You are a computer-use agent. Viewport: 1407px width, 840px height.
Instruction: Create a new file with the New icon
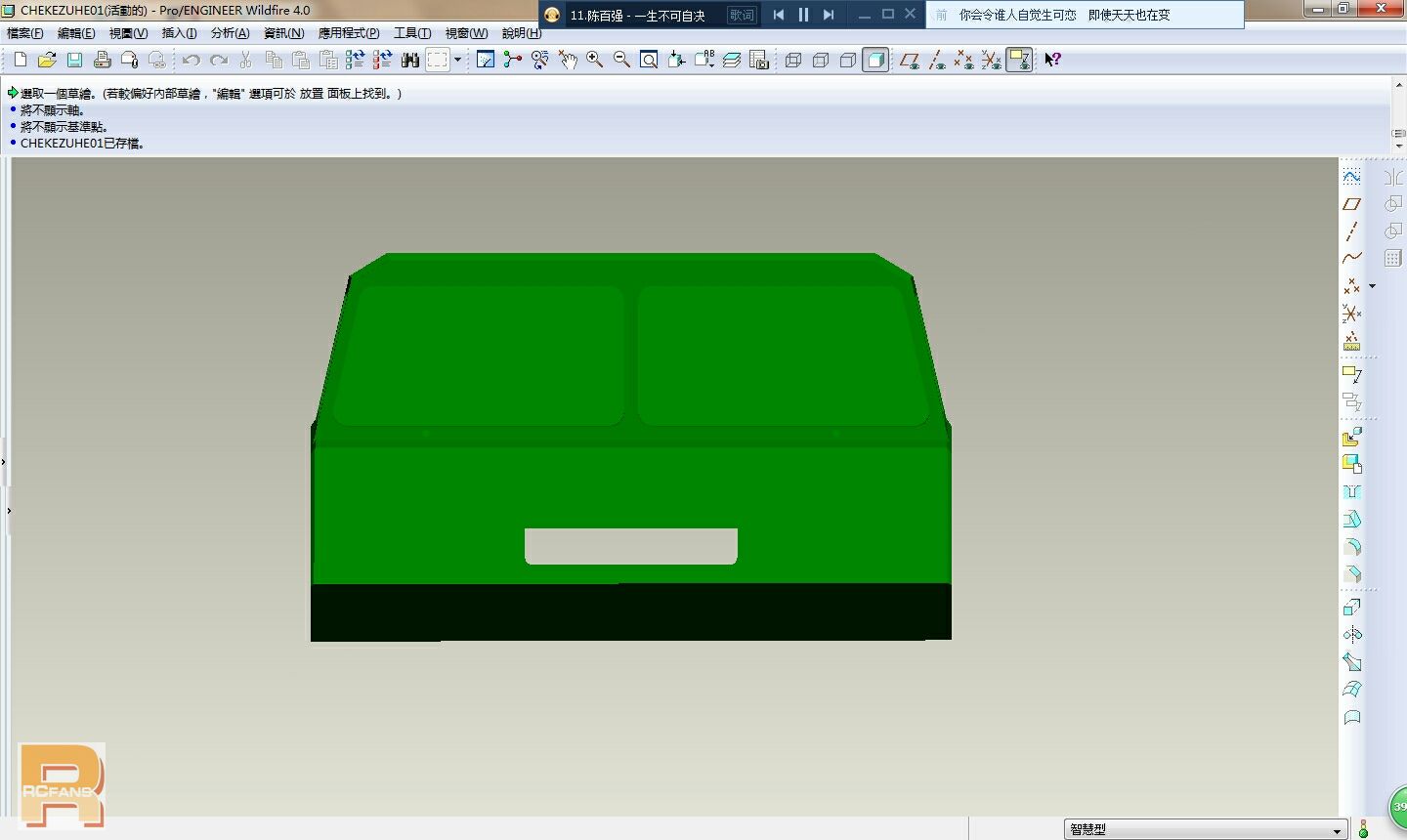20,61
